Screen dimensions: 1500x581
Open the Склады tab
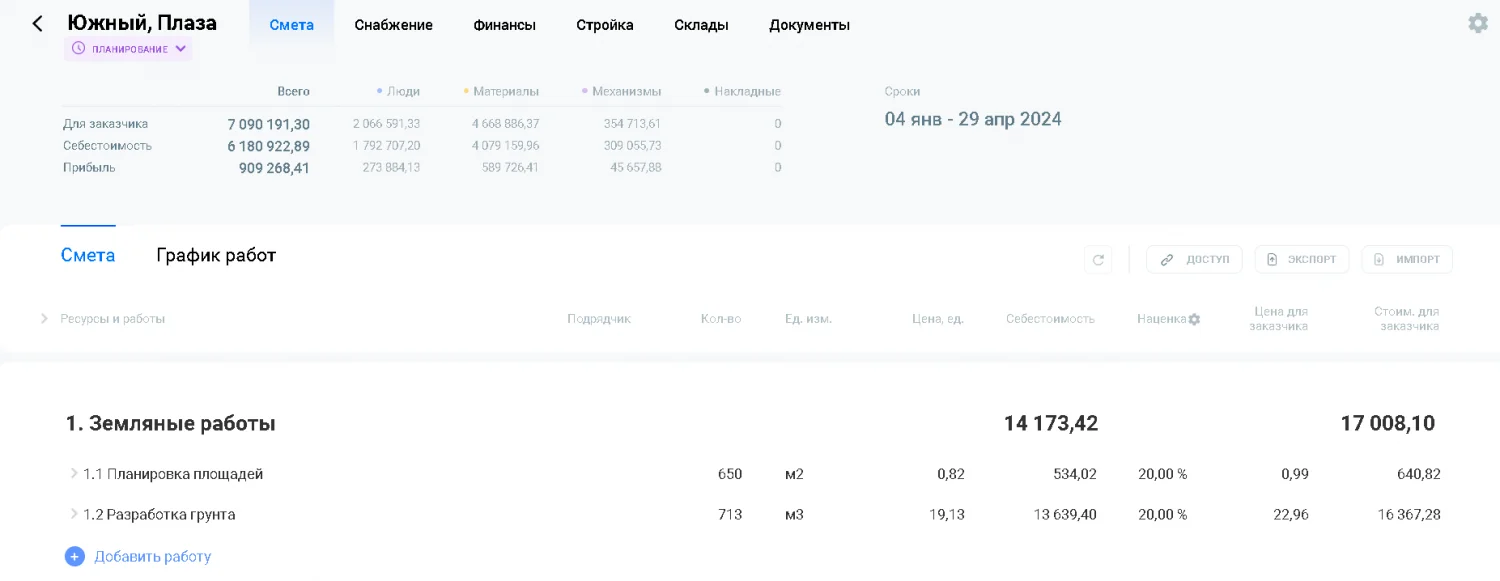(x=701, y=25)
